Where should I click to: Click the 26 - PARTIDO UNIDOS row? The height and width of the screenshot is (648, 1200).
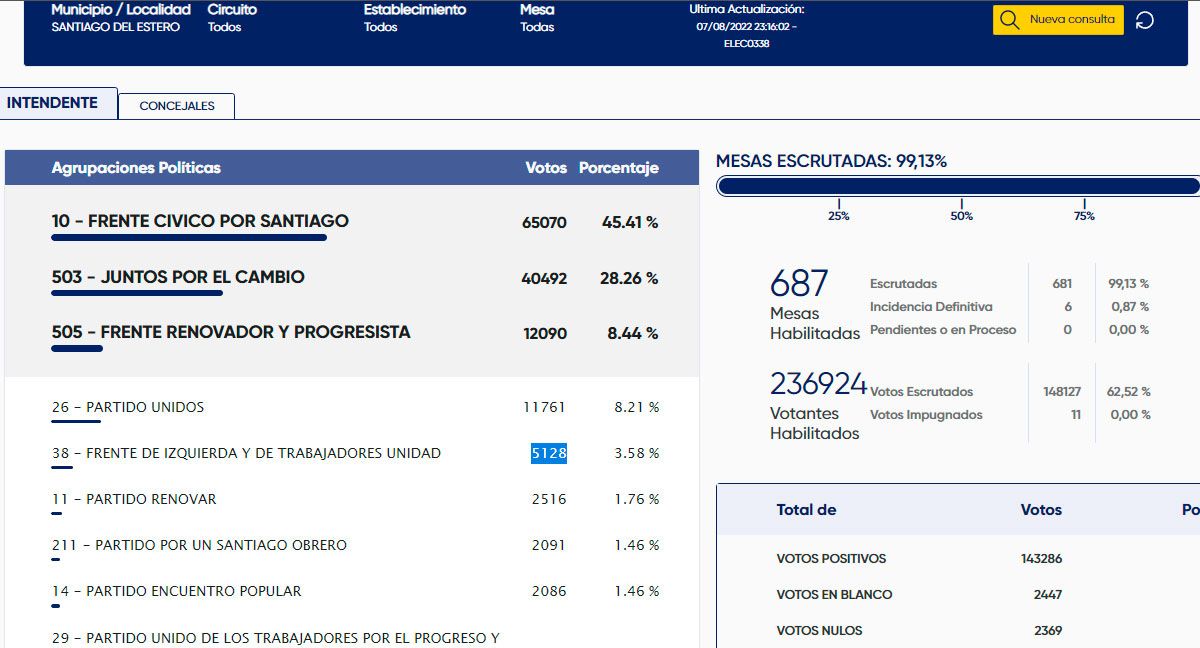tap(128, 407)
